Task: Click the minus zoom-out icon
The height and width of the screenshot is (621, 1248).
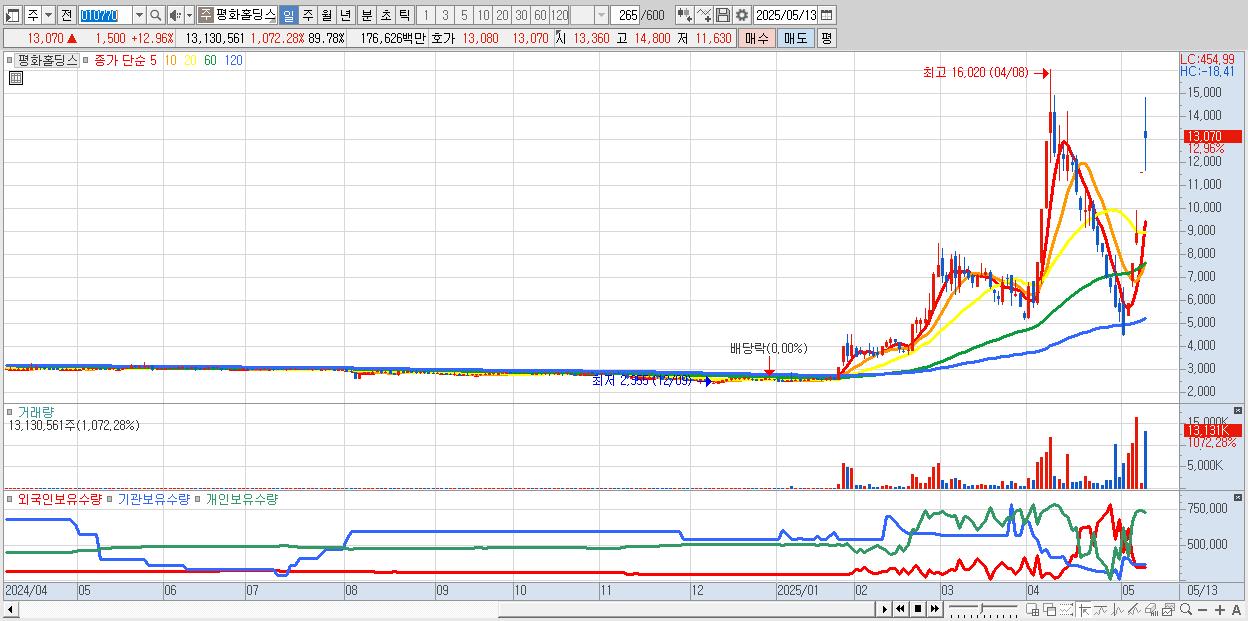Action: 1203,609
